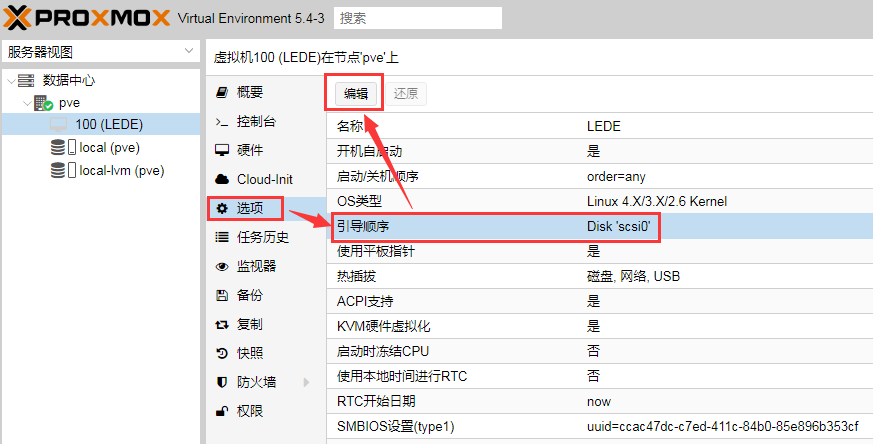The height and width of the screenshot is (444, 873).
Task: Click the 搜索 search input field
Action: pos(417,18)
